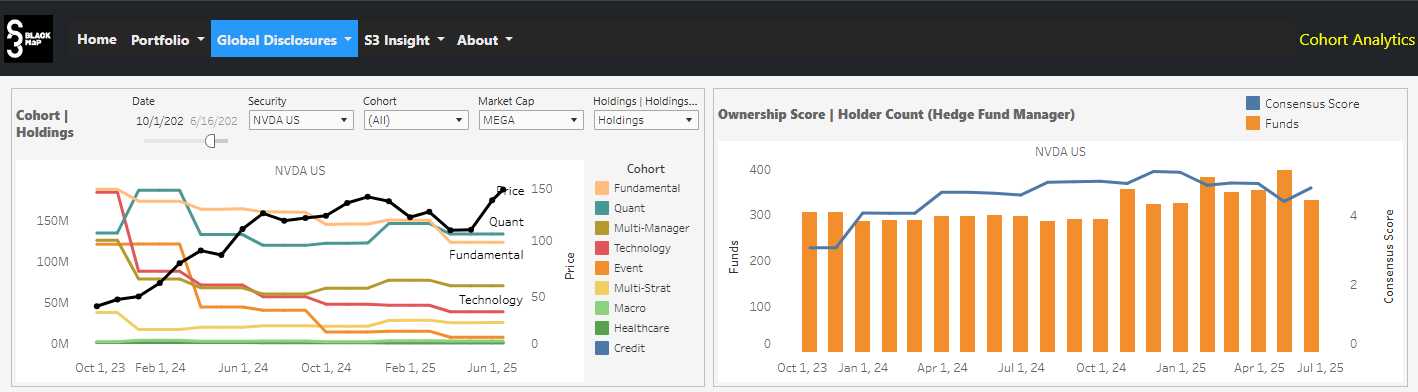Select Multi-Manager cohort color swatch
The width and height of the screenshot is (1418, 392).
click(602, 228)
